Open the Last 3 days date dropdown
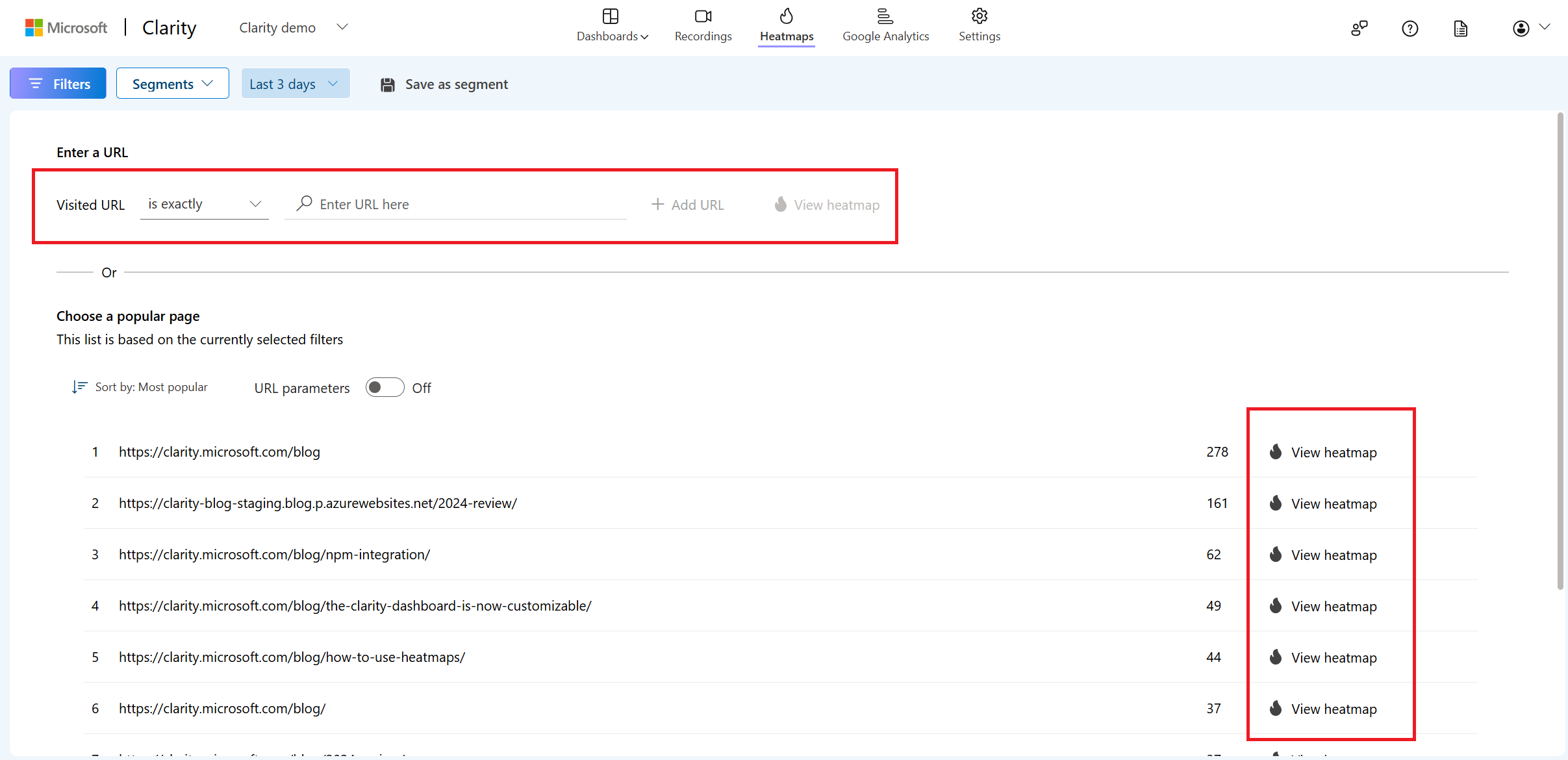The width and height of the screenshot is (1568, 760). [x=296, y=83]
